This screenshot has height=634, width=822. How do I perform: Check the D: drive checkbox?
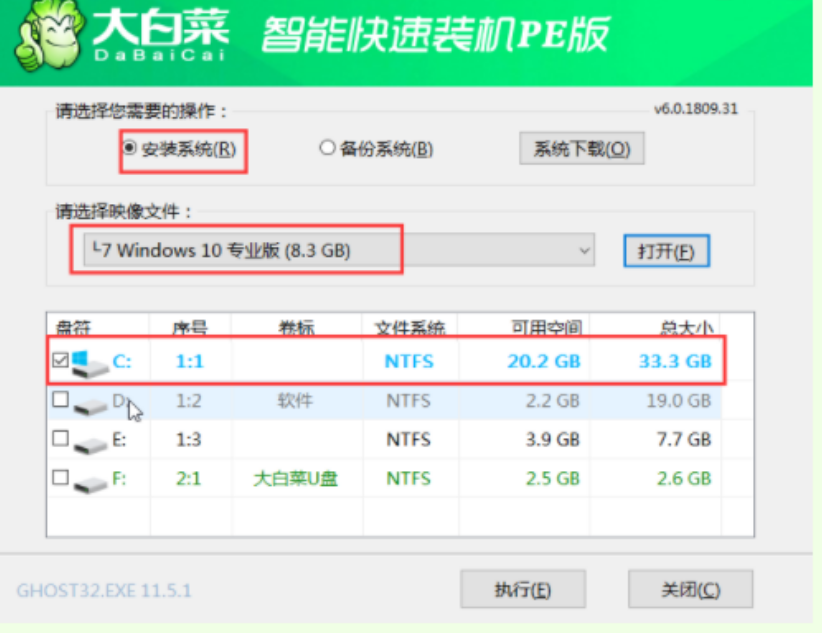[61, 400]
